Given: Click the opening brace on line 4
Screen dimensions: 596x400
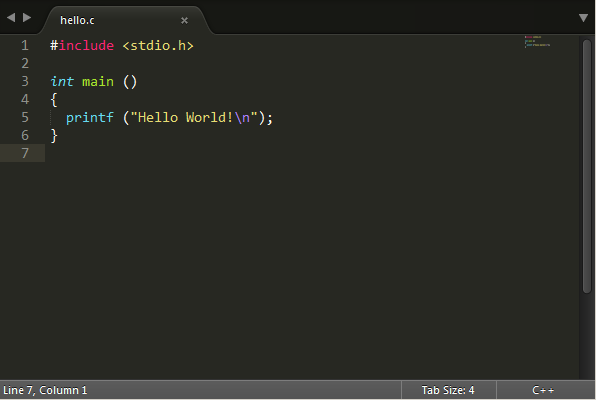Looking at the screenshot, I should (x=54, y=100).
